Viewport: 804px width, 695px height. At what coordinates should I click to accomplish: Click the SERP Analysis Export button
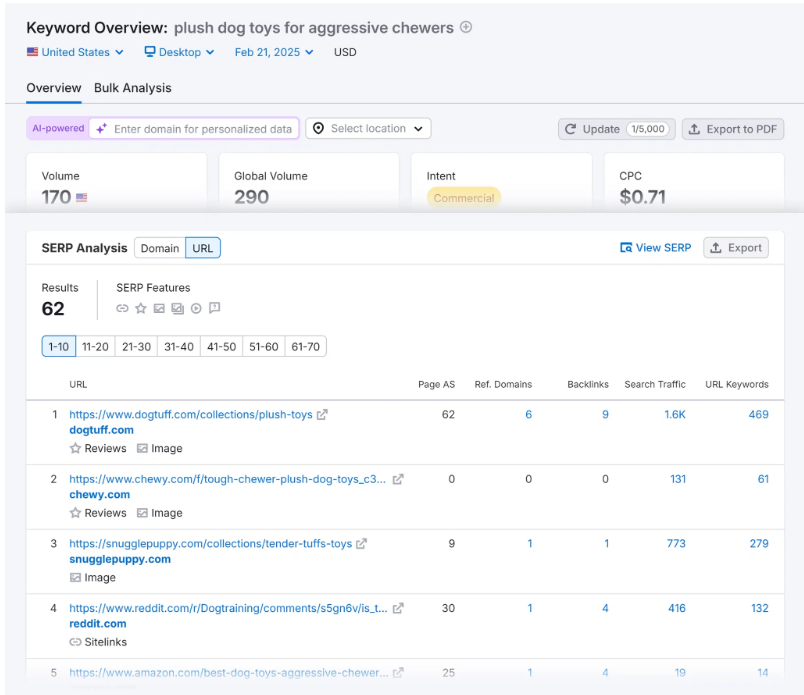click(x=736, y=248)
